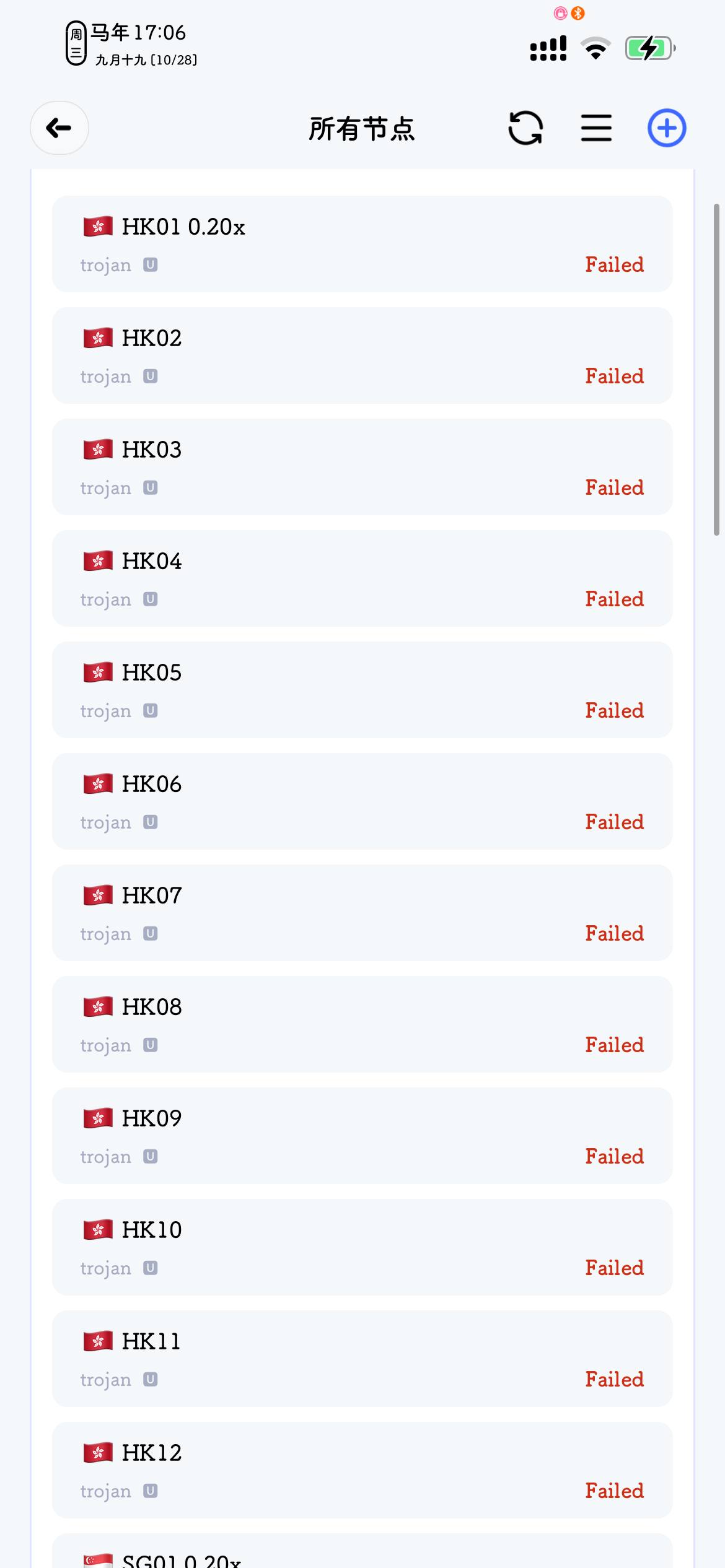Choose the HK06 node entry
This screenshot has width=725, height=1568.
point(362,801)
